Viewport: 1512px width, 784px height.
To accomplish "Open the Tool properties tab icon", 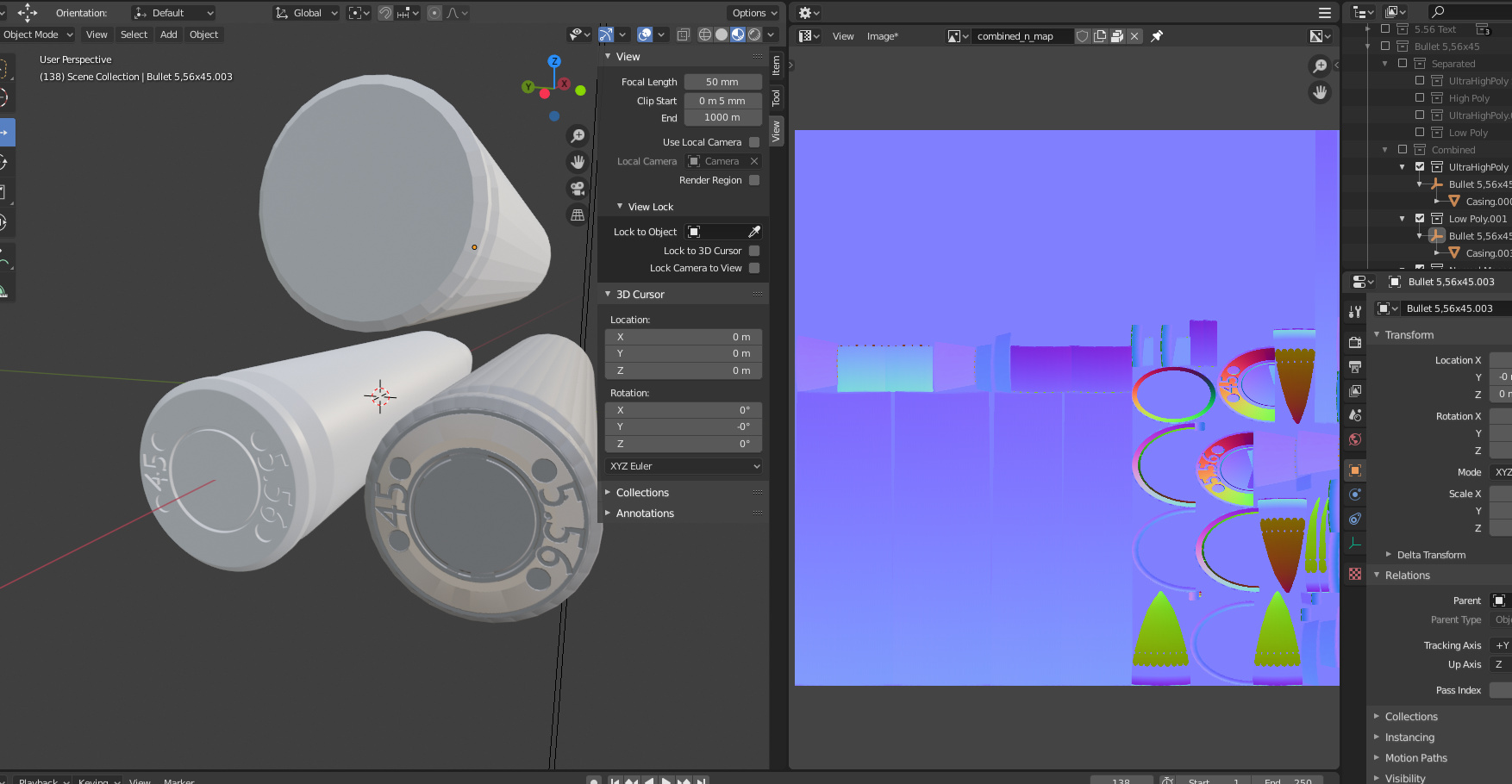I will [x=1355, y=312].
